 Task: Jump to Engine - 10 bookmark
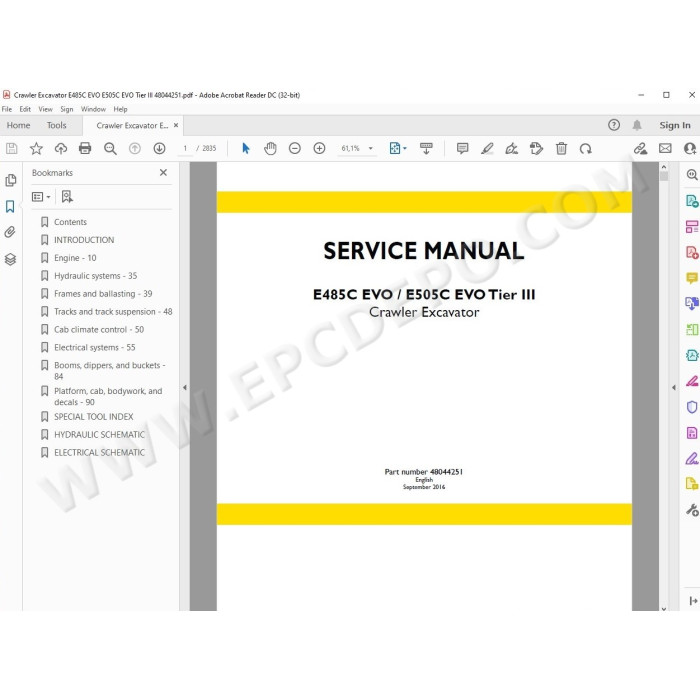point(75,258)
